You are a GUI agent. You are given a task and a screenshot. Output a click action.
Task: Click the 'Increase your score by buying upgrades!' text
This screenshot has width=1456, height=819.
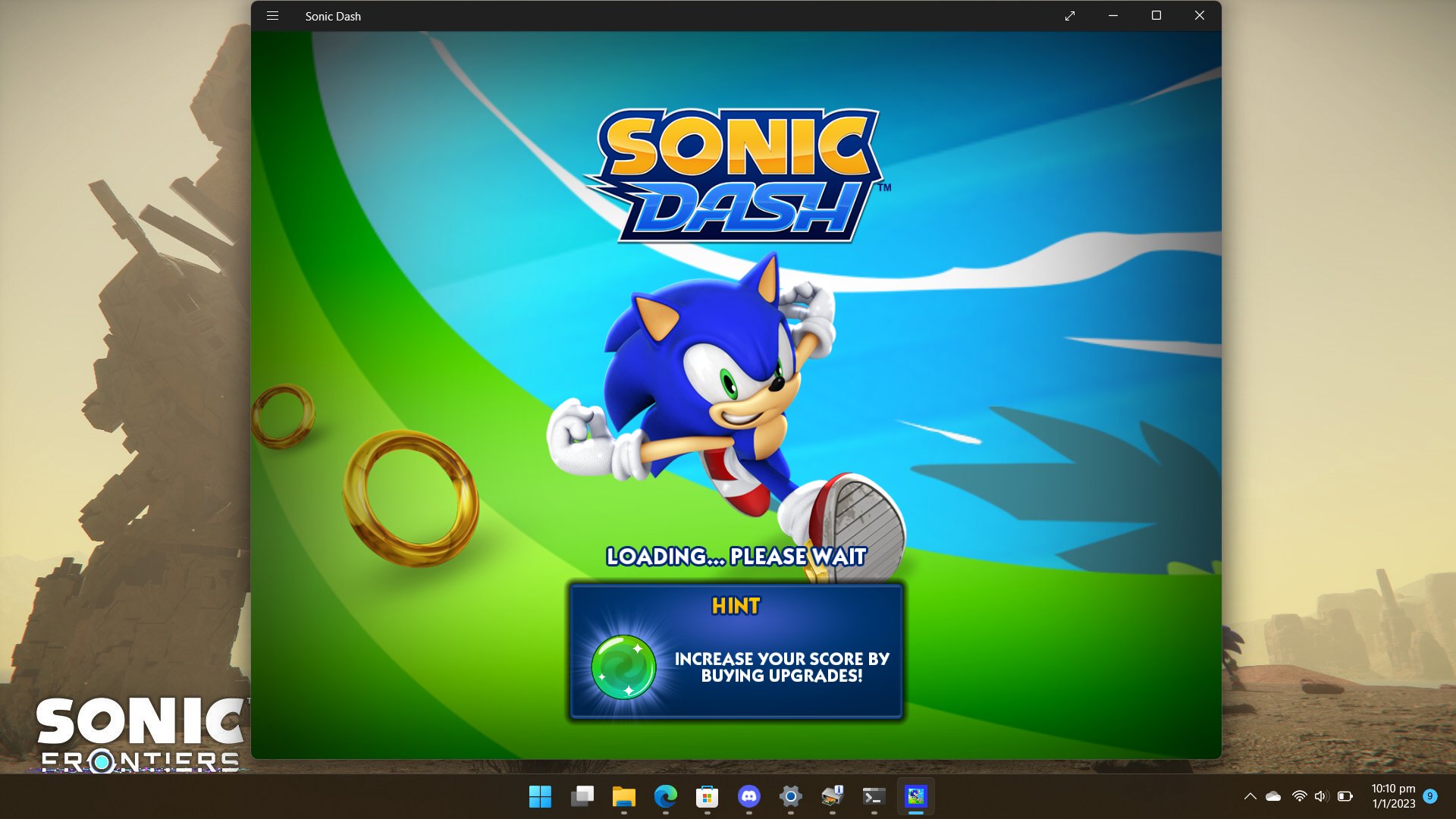pos(782,667)
